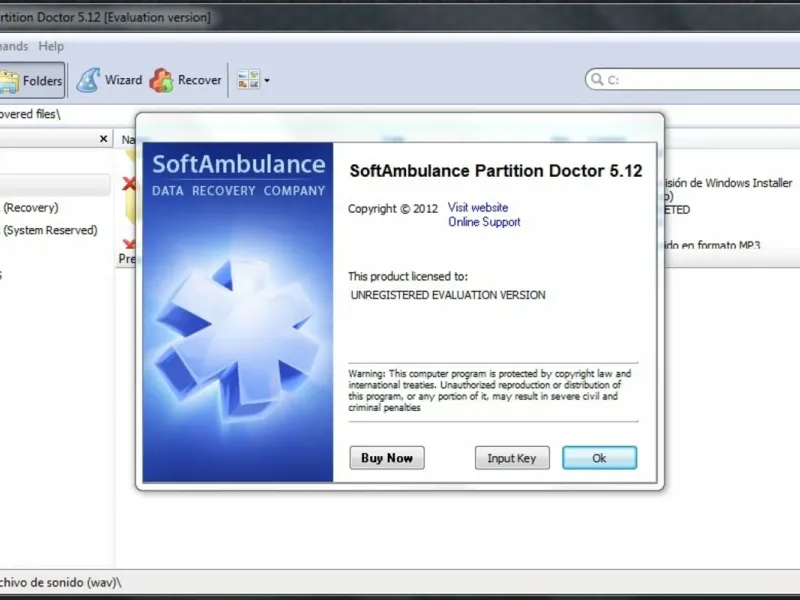This screenshot has height=600, width=800.
Task: Choose Input Key to register
Action: (512, 458)
